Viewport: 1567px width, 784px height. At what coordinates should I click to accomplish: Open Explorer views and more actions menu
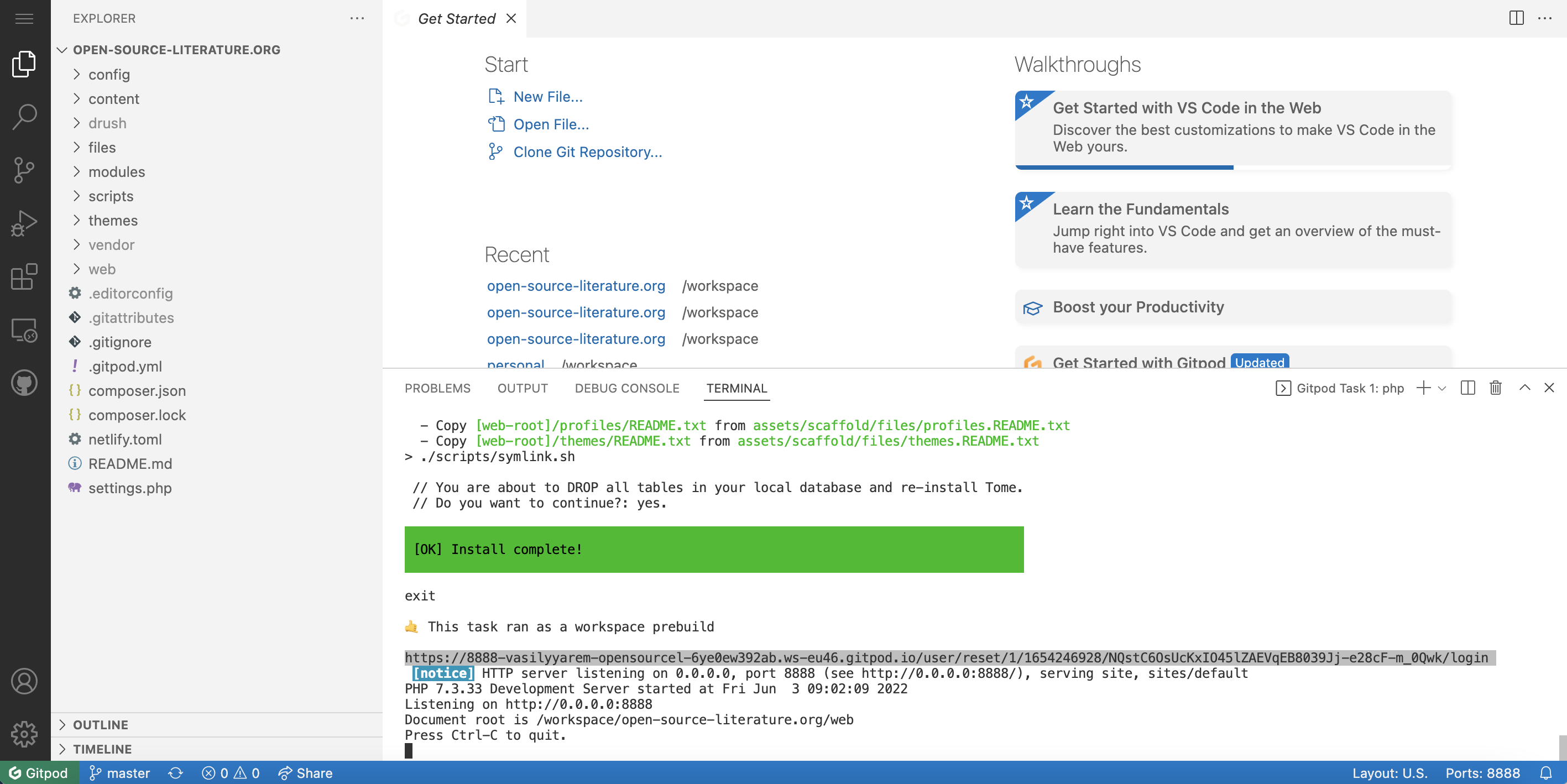[357, 19]
